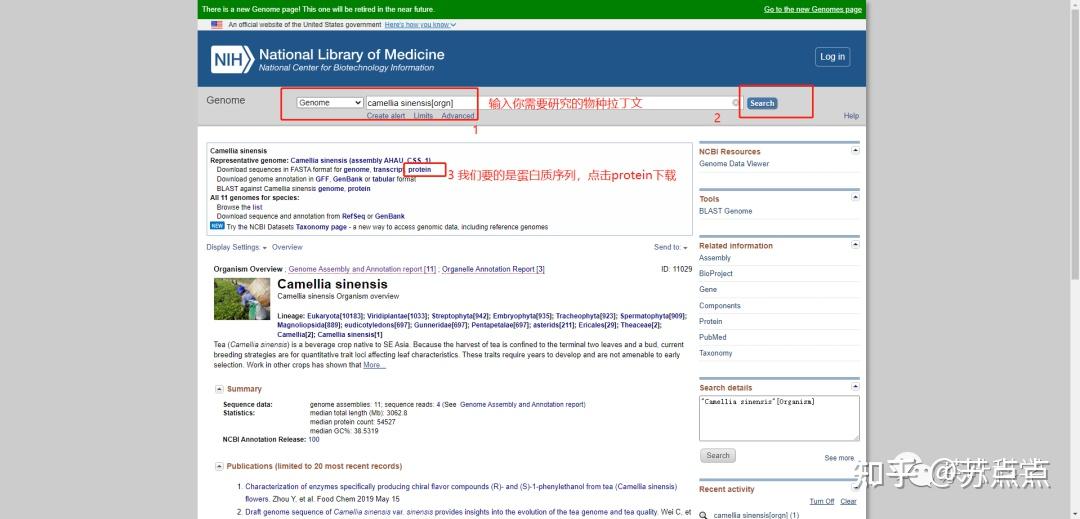The height and width of the screenshot is (519, 1080).
Task: Download sequence and annotation from RefSeq
Action: click(353, 216)
